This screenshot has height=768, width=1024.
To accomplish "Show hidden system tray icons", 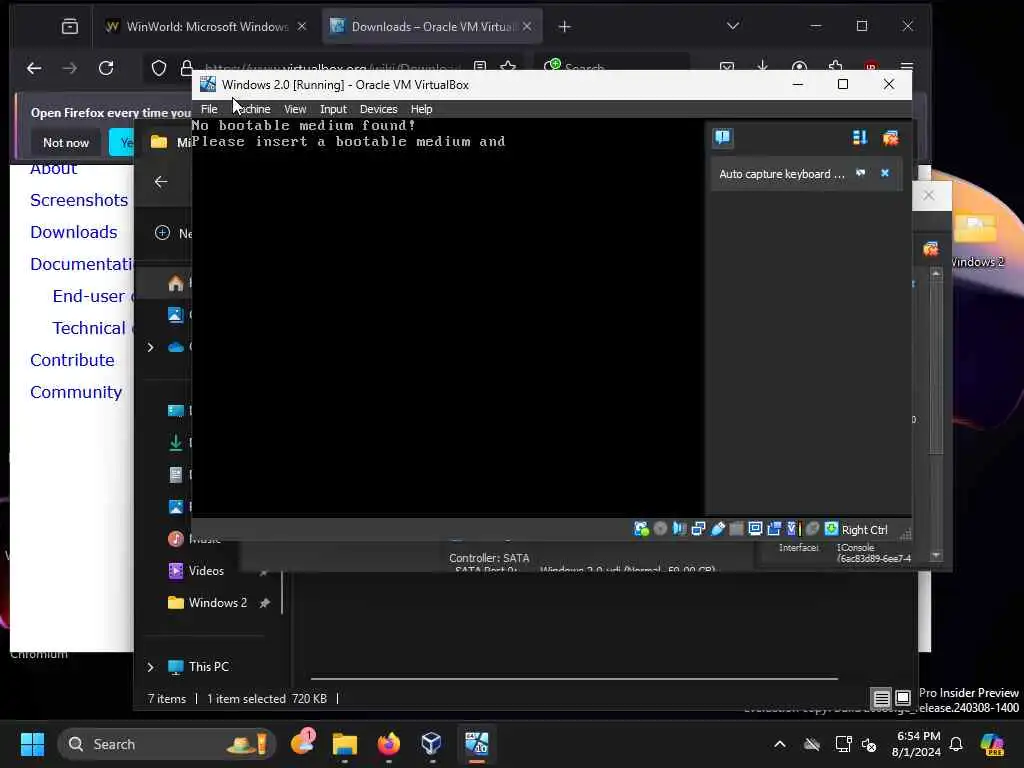I will coord(780,744).
